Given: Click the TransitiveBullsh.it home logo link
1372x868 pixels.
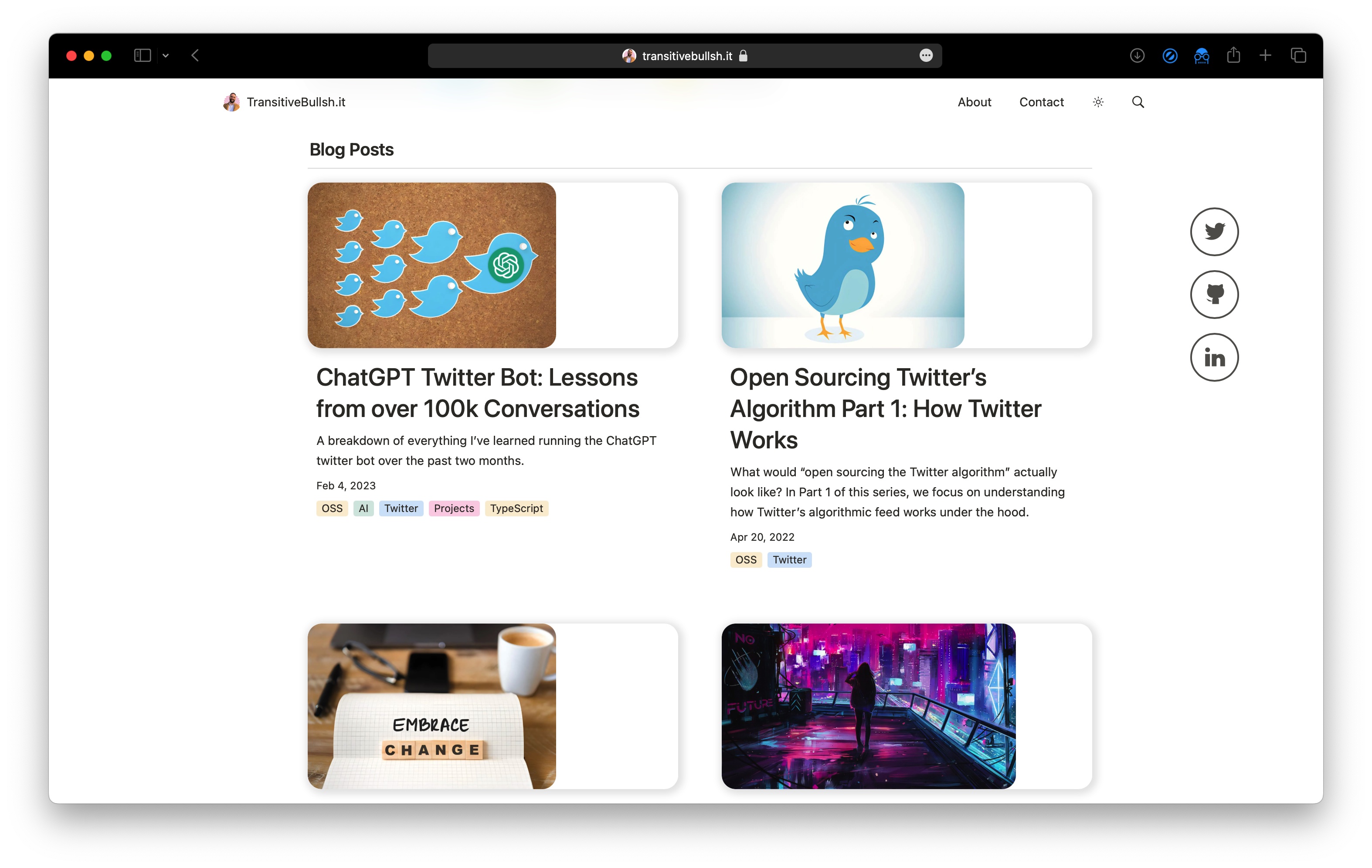Looking at the screenshot, I should click(x=284, y=102).
